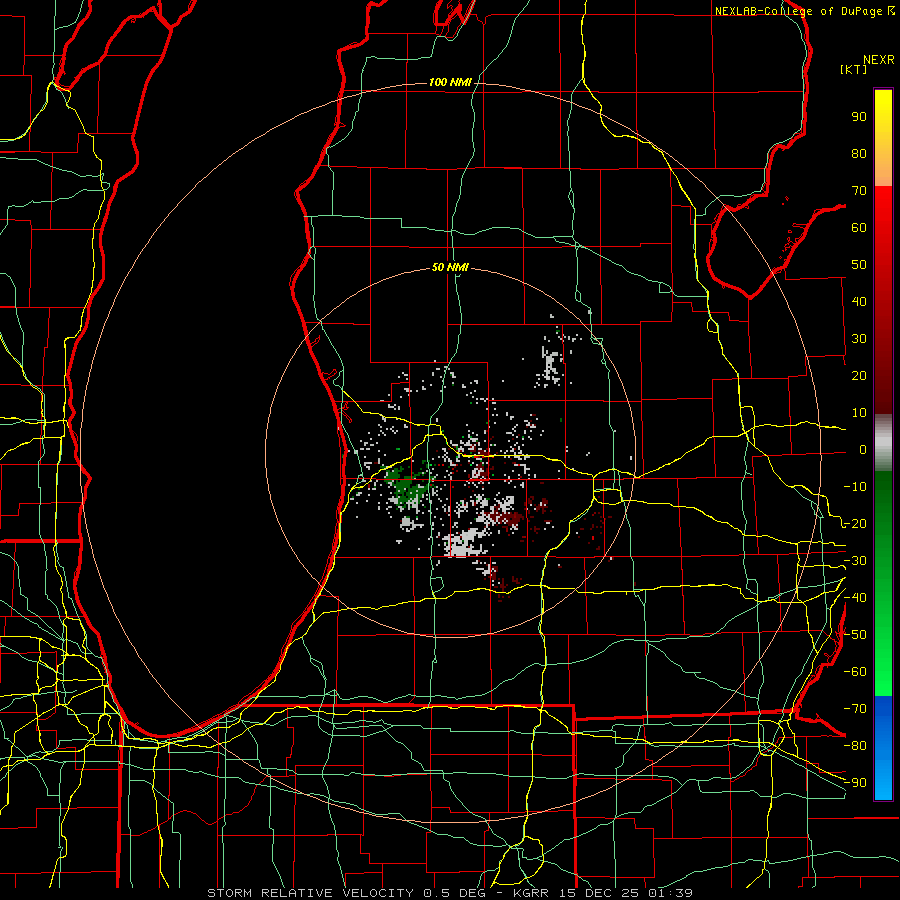Click the dark red outbound velocity patch on the radar
This screenshot has height=900, width=900.
tap(511, 519)
